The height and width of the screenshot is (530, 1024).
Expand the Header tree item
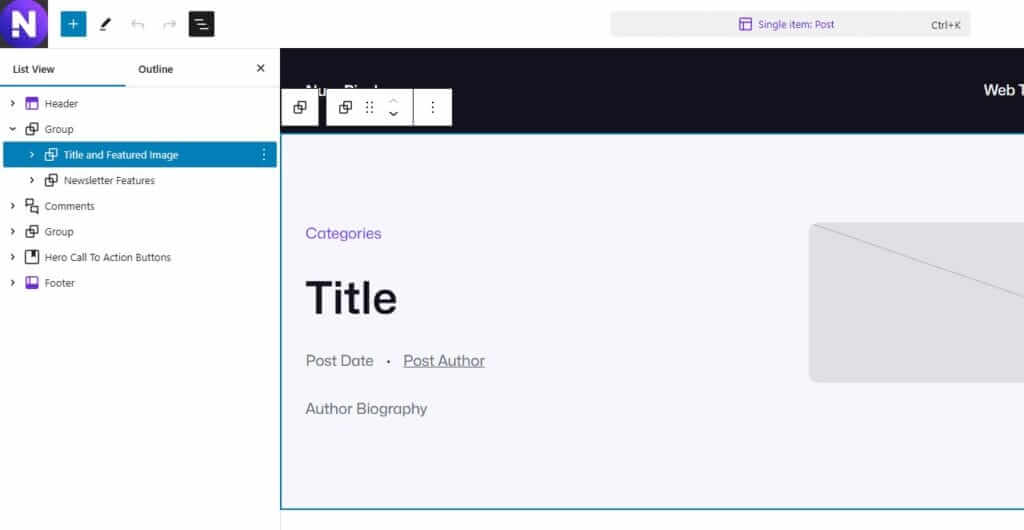tap(12, 104)
